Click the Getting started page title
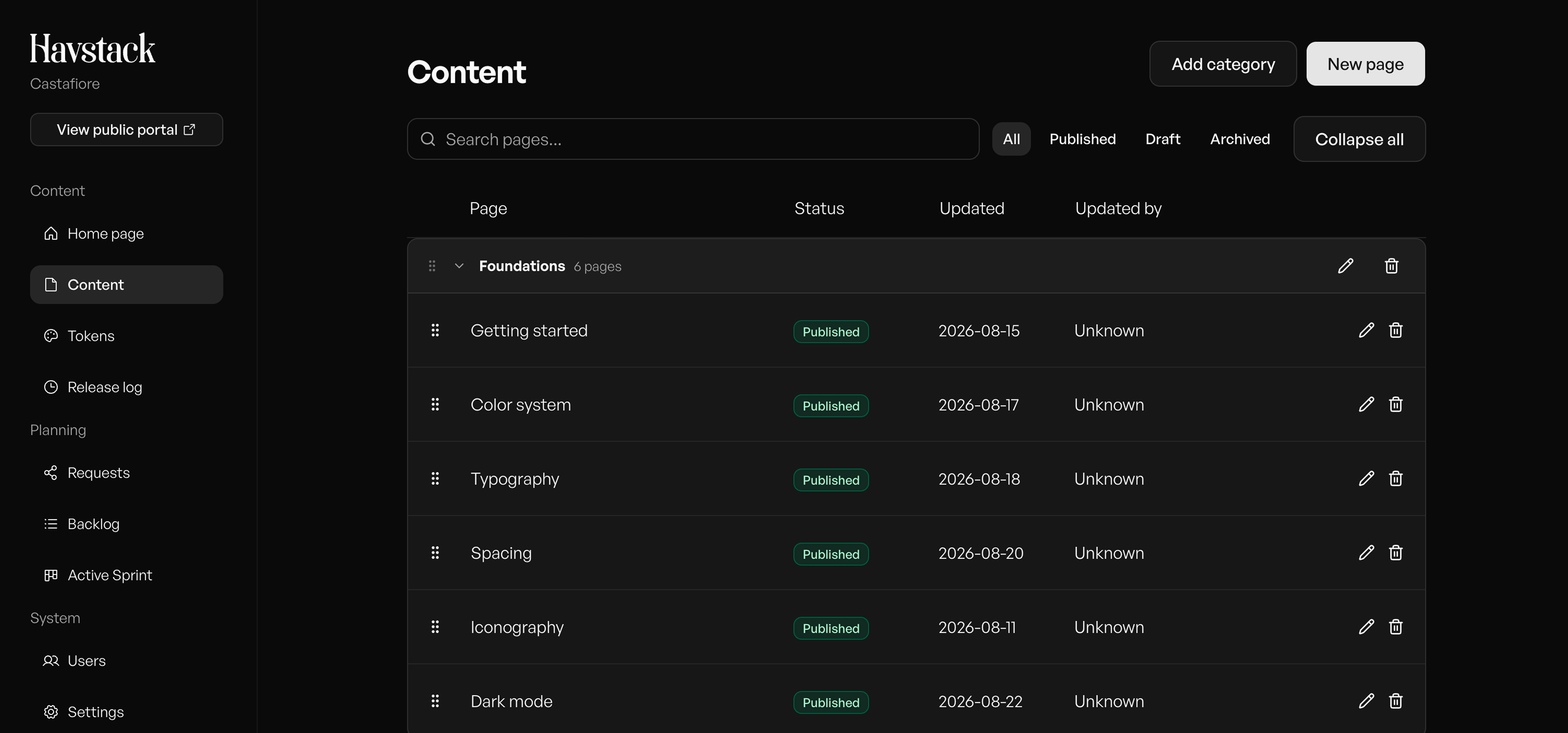The width and height of the screenshot is (1568, 733). point(529,331)
